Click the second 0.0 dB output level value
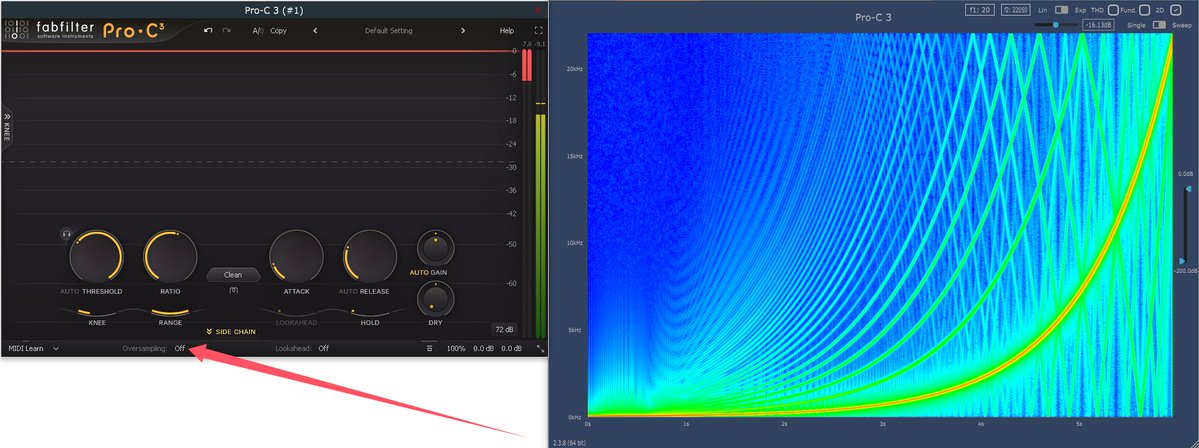Screen dimensions: 1199x448 click(x=512, y=349)
